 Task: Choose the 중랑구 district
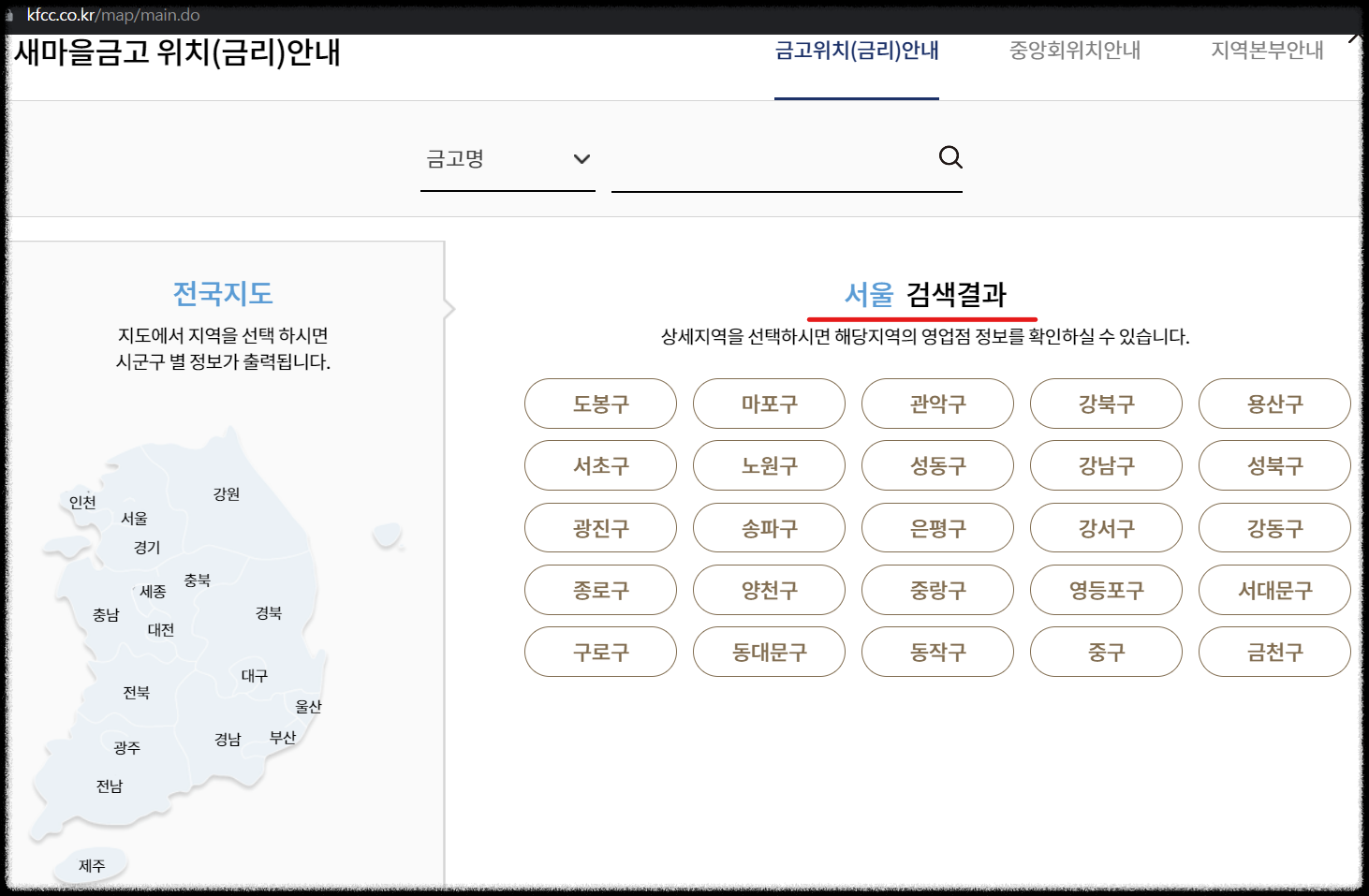point(937,590)
